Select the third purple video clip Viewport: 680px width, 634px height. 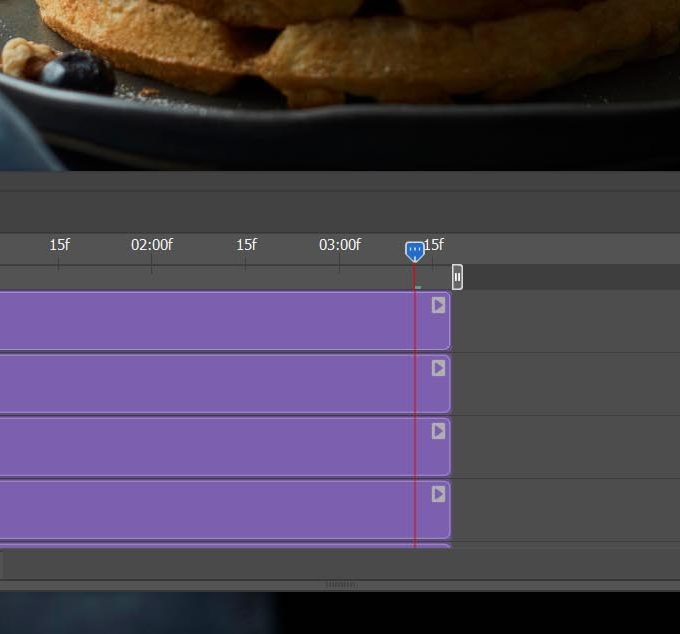[225, 446]
